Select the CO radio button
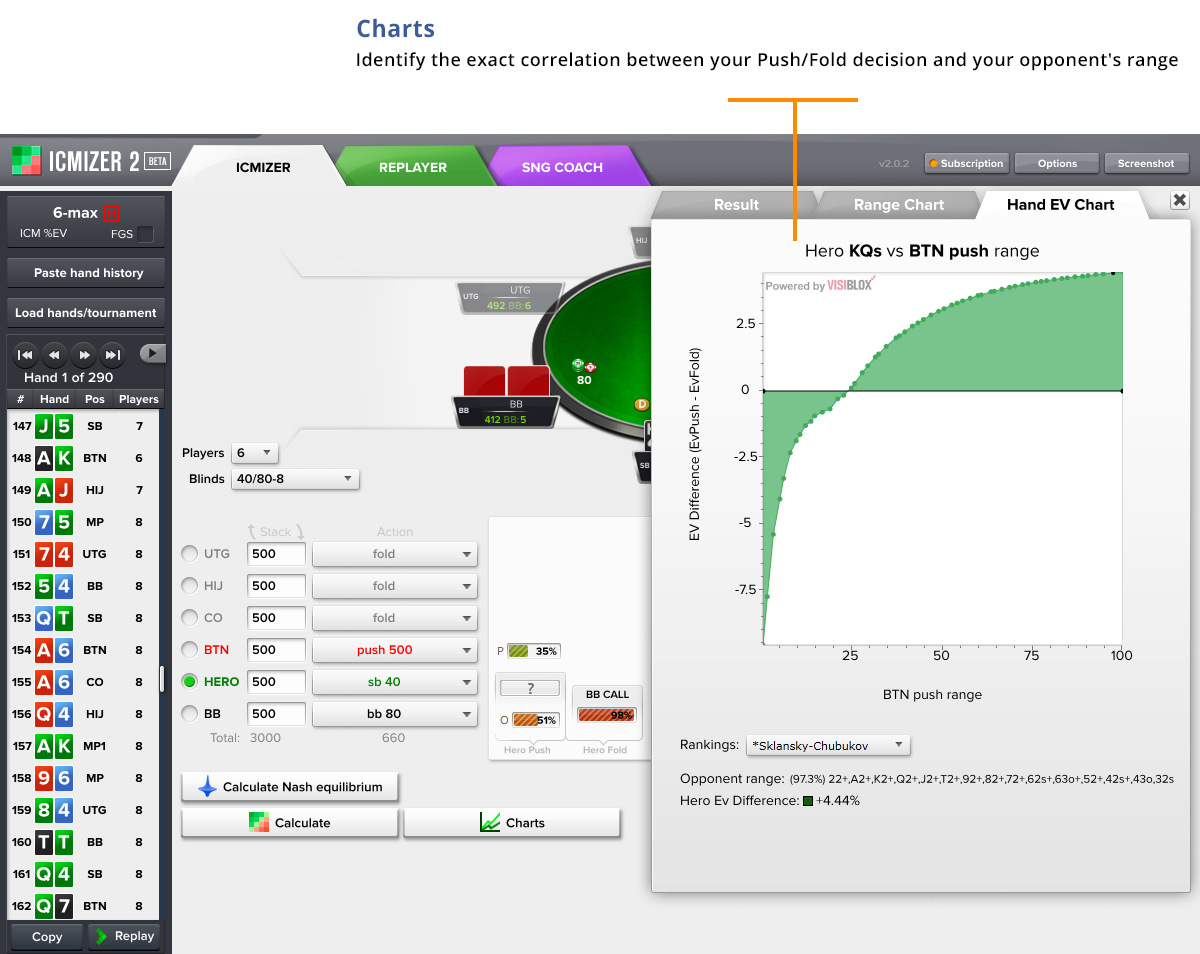 [x=189, y=618]
